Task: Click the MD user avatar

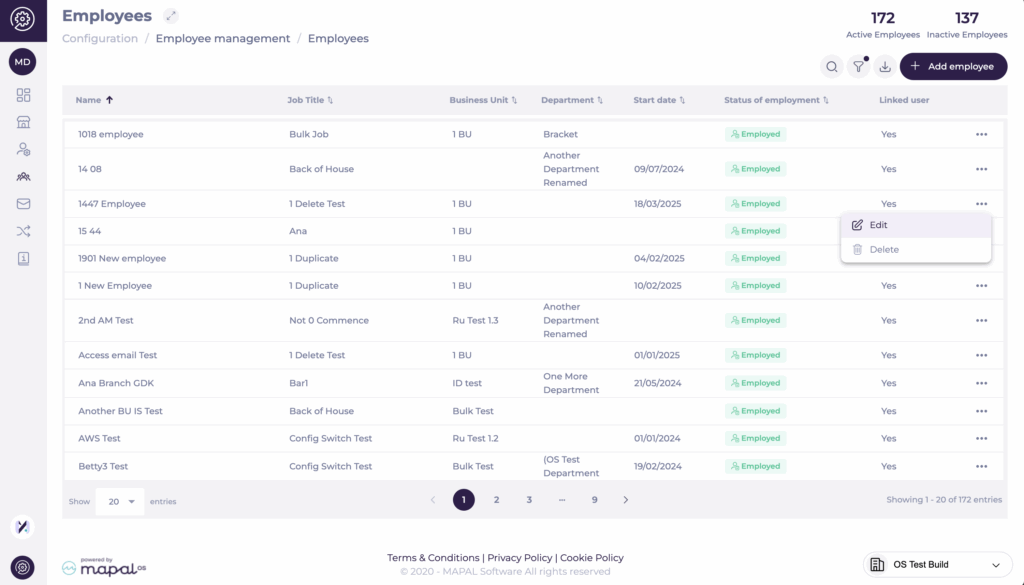Action: pyautogui.click(x=22, y=62)
